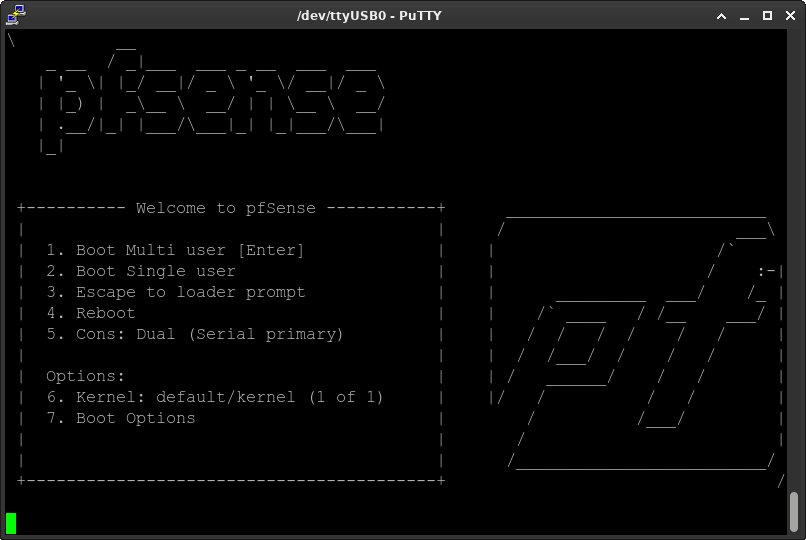Click '3. Escape to loader prompt' text
Screen dimensions: 806x540
[x=176, y=292]
